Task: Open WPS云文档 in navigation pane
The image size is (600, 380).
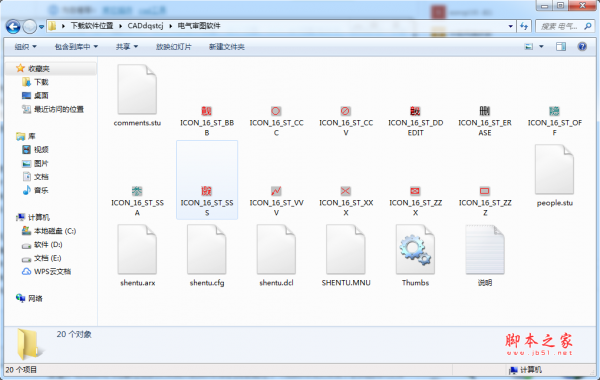Action: [47, 271]
